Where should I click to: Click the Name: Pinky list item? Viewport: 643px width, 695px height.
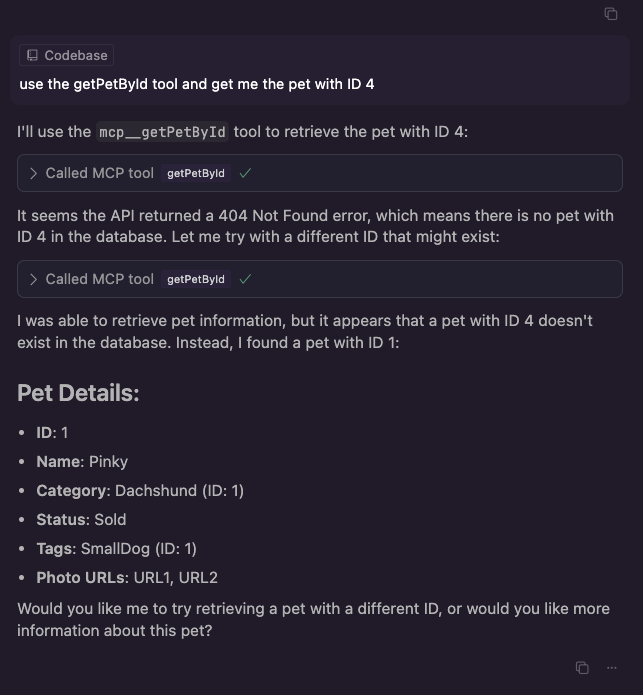click(82, 461)
